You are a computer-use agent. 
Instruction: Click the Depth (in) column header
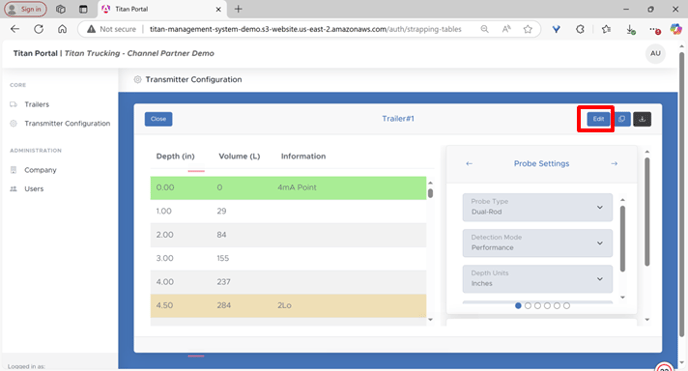[175, 157]
